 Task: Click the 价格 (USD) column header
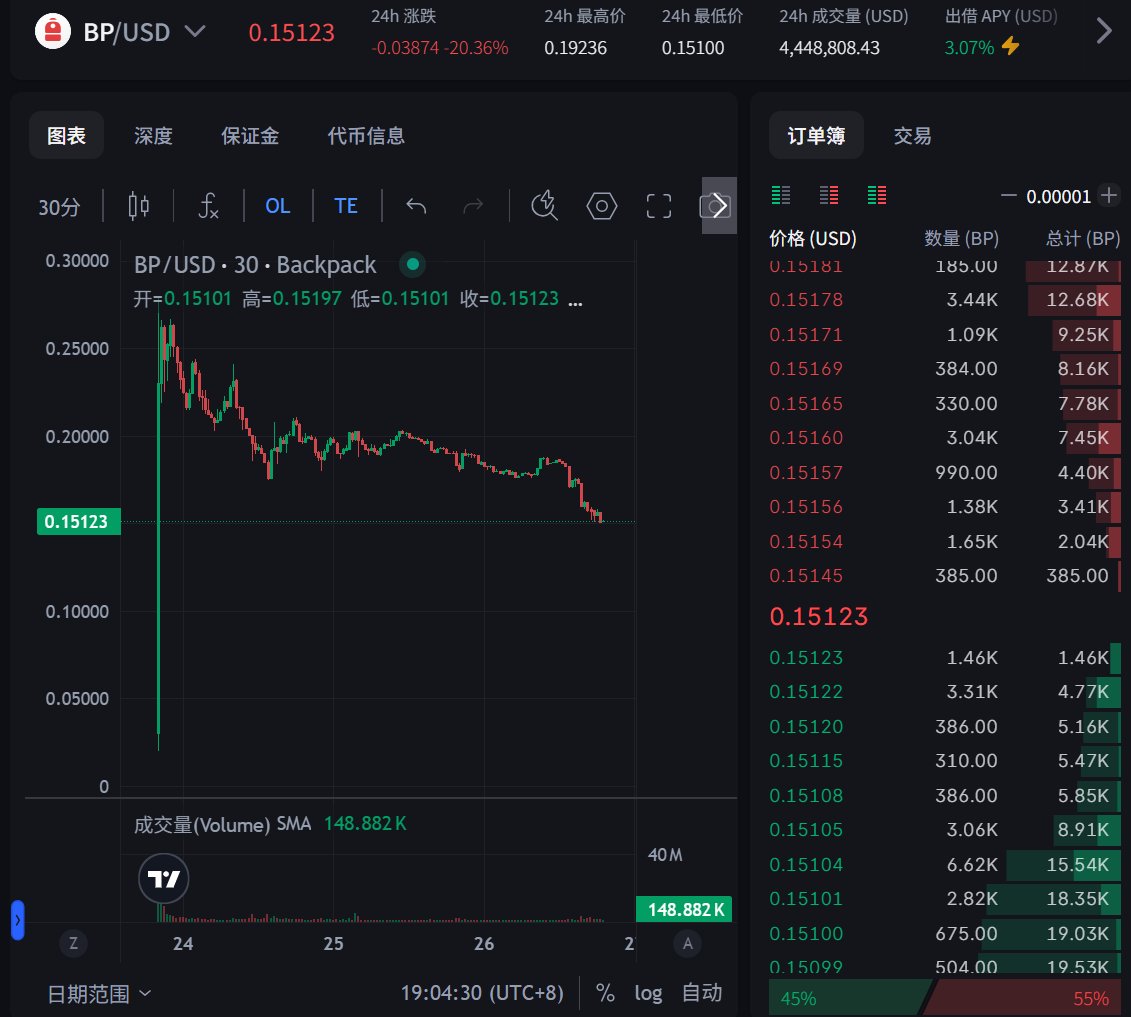(x=813, y=238)
